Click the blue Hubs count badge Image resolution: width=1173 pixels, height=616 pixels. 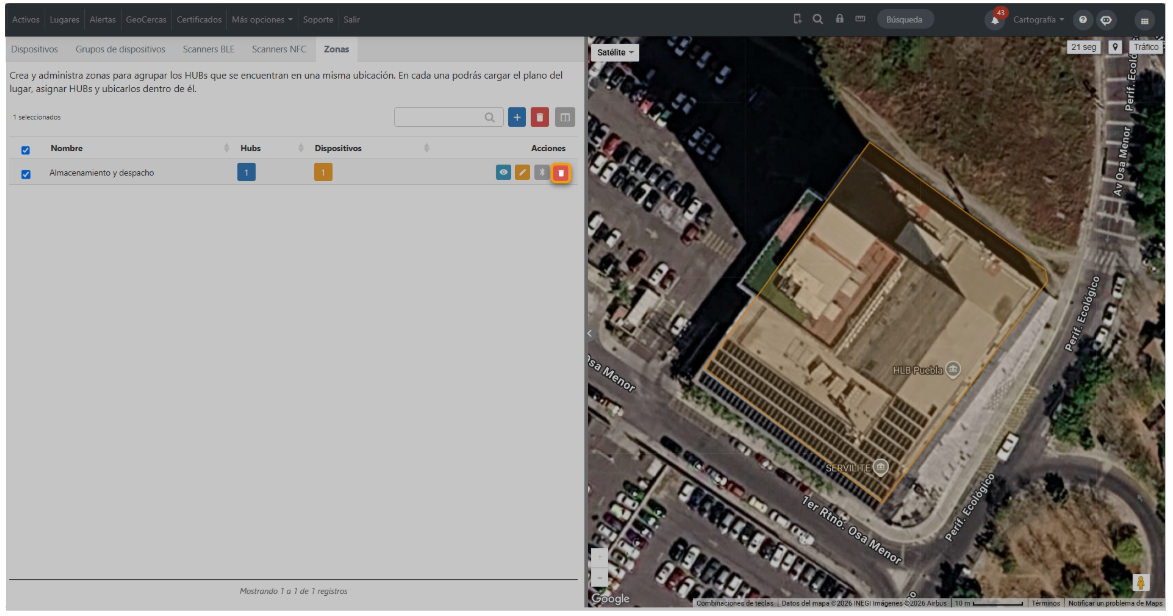tap(246, 173)
